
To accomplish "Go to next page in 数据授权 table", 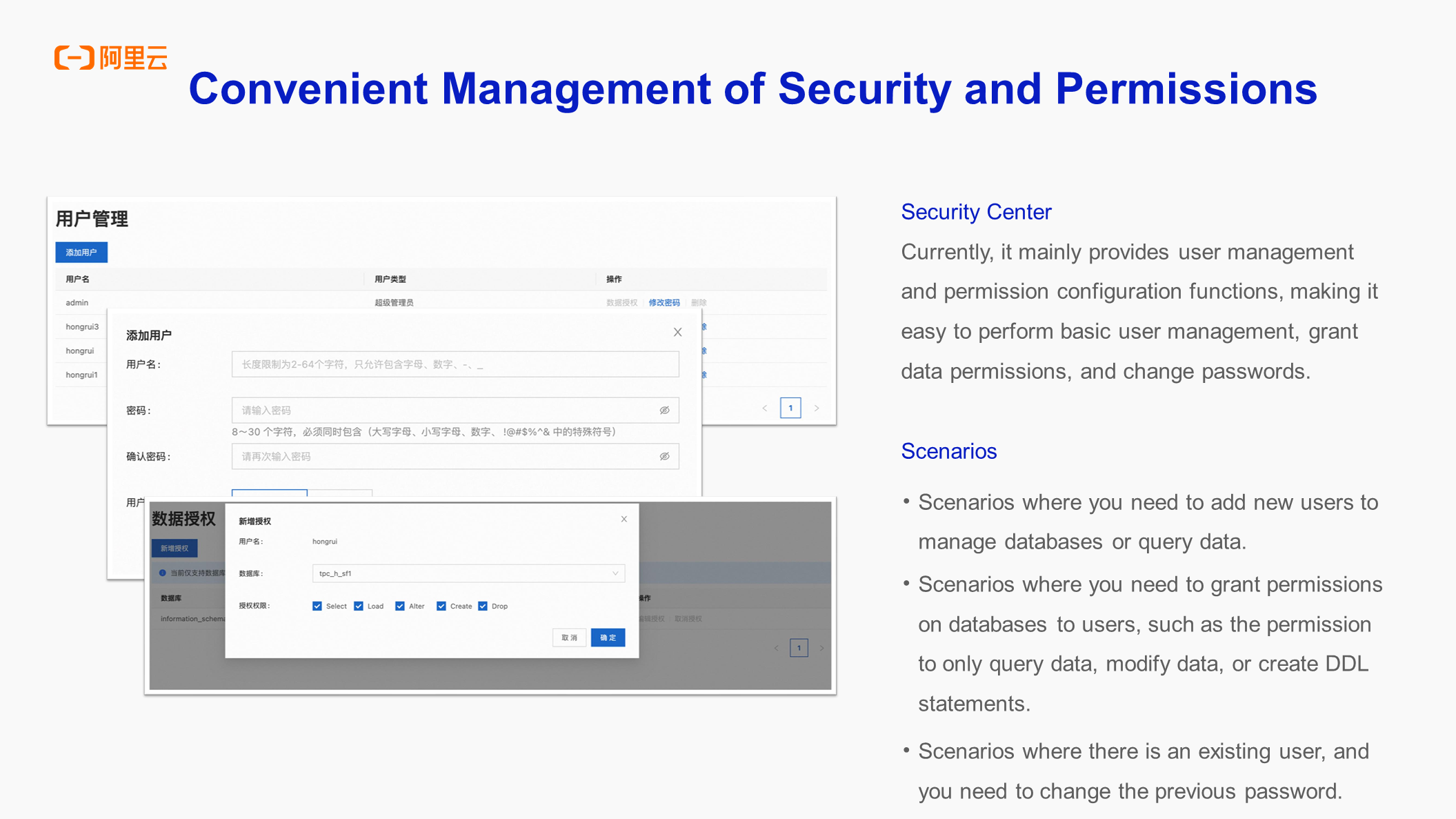I will (821, 648).
